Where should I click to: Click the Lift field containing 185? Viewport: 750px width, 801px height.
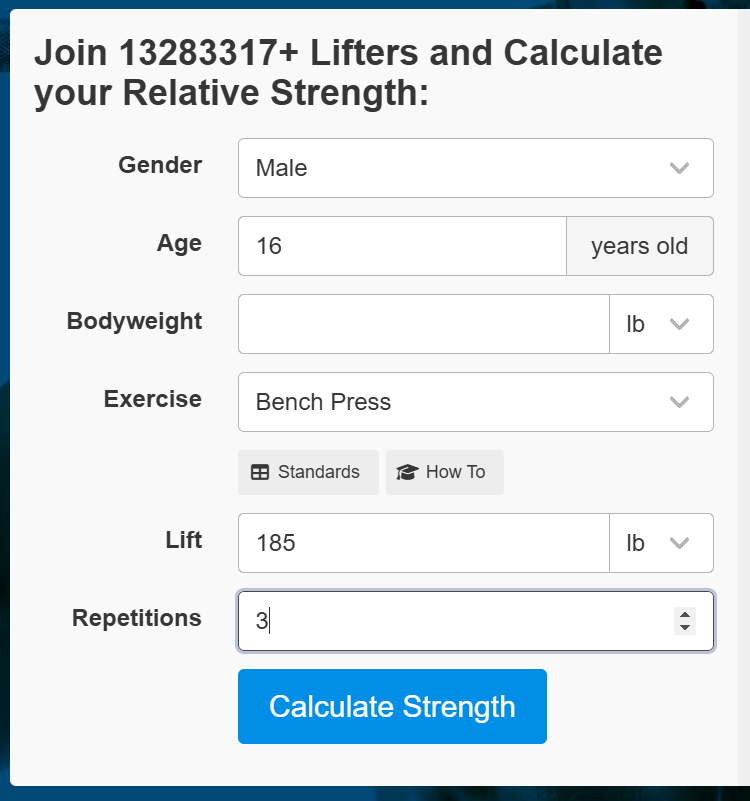424,543
